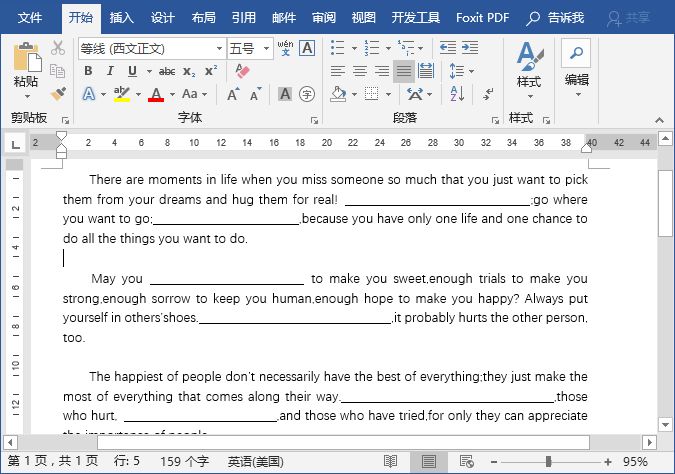Image resolution: width=675 pixels, height=474 pixels.
Task: Toggle the Superscript button
Action: (210, 71)
